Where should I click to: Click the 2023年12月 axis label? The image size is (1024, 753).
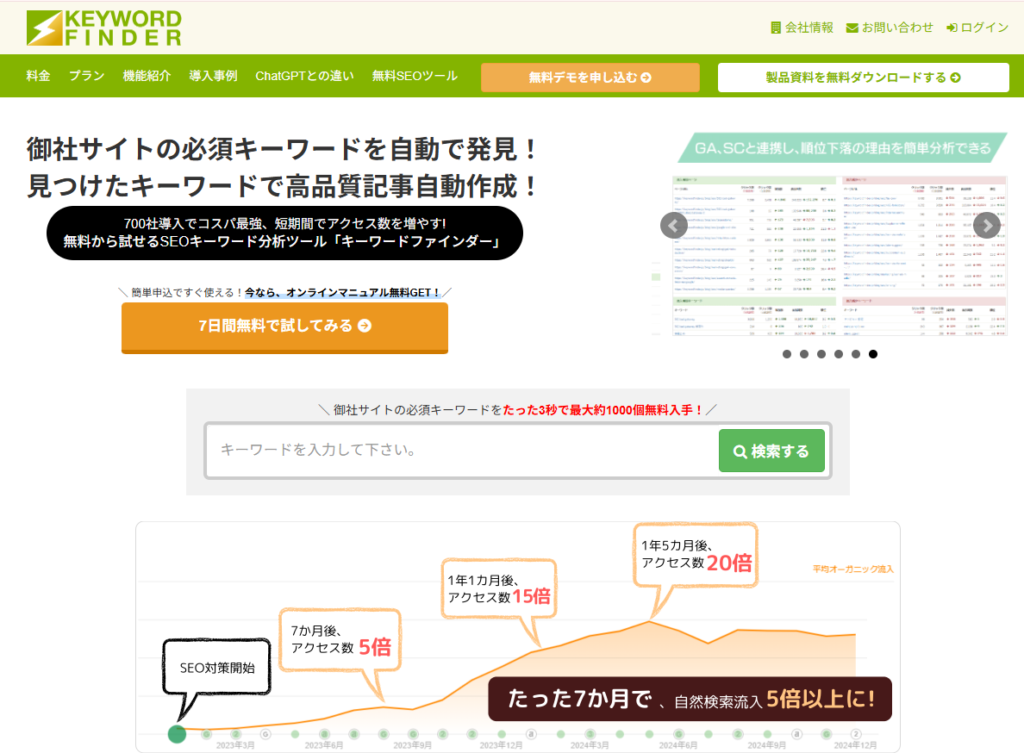(501, 745)
